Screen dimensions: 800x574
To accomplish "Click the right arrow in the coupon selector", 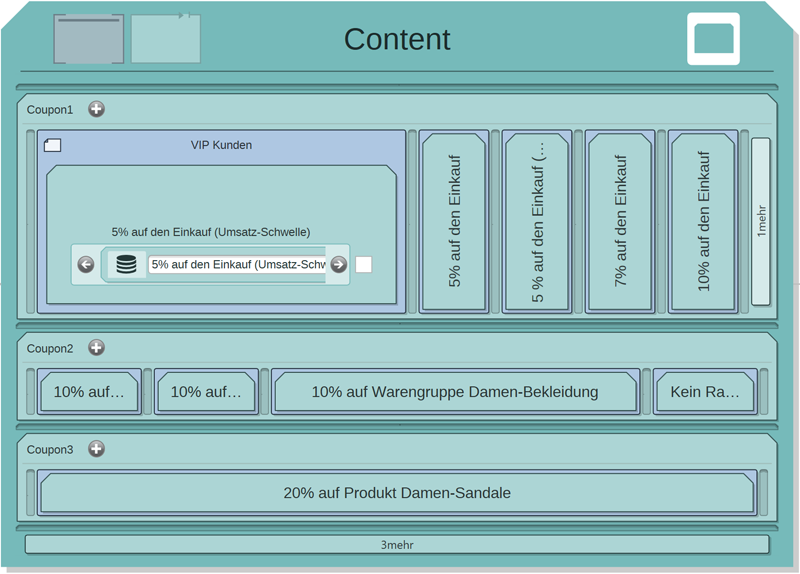I will 339,265.
